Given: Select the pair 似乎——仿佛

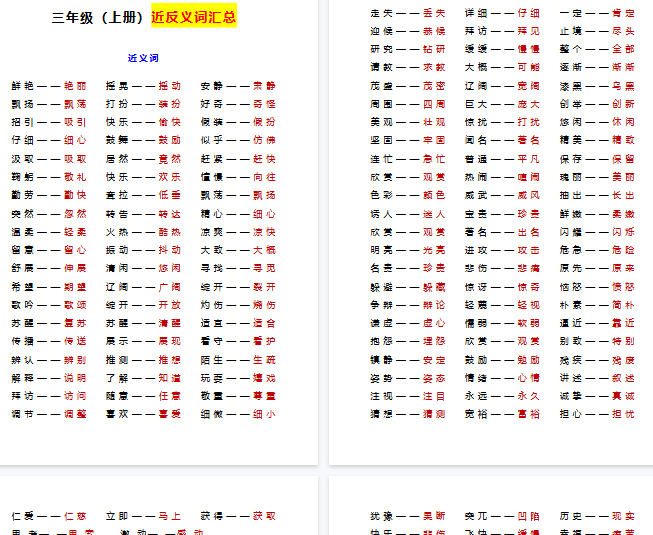Looking at the screenshot, I should [238, 140].
